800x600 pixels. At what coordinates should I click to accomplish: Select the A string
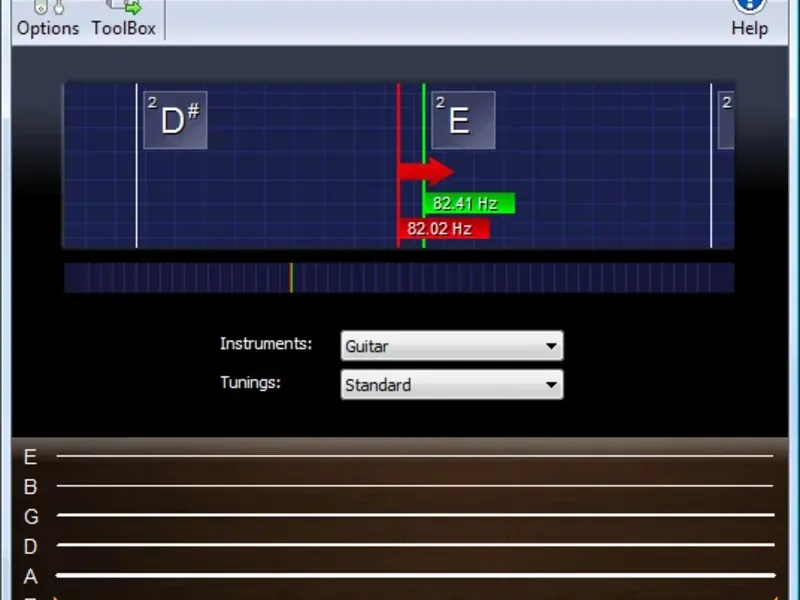[415, 575]
